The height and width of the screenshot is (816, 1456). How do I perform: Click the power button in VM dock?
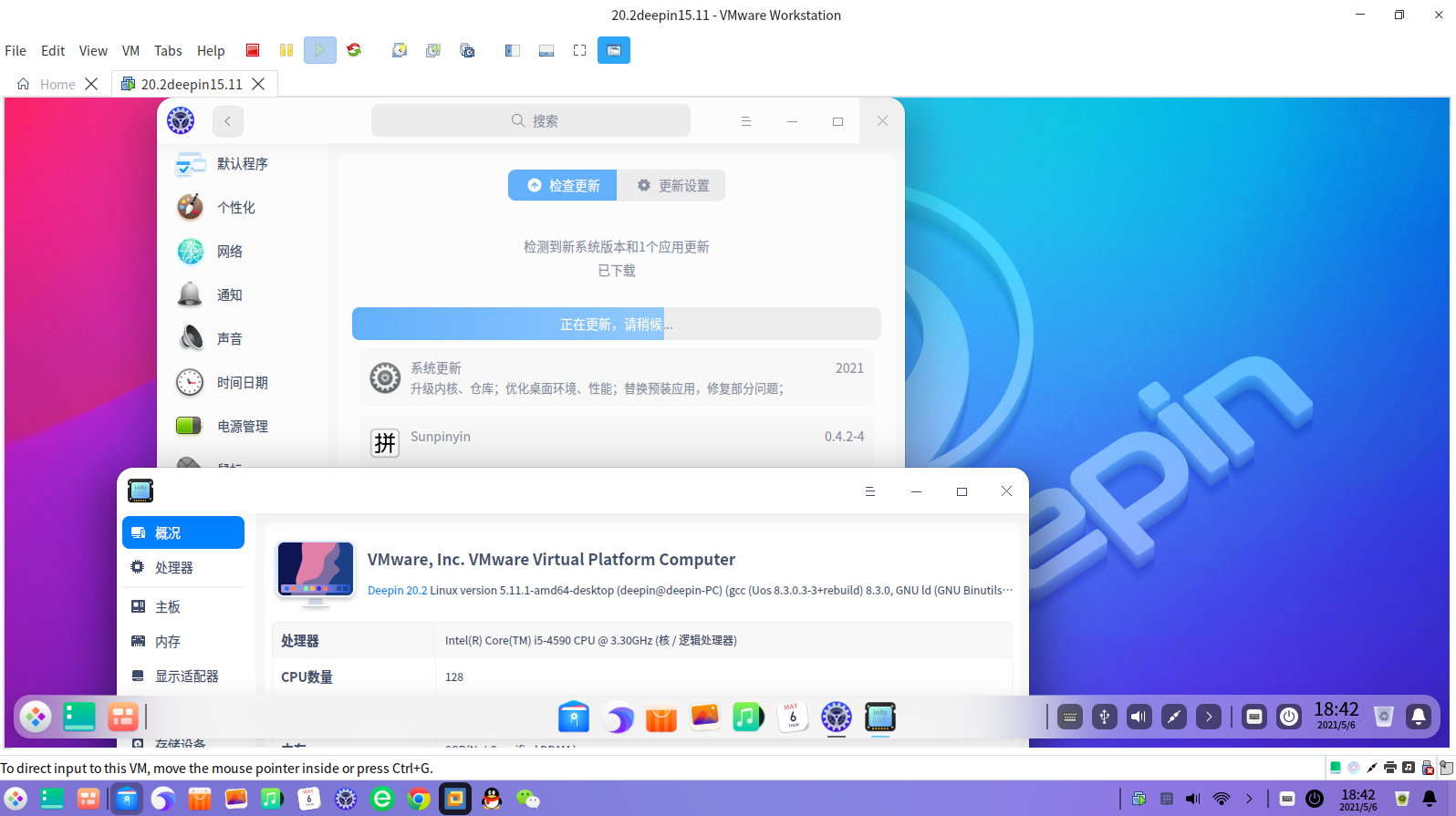pyautogui.click(x=1289, y=717)
